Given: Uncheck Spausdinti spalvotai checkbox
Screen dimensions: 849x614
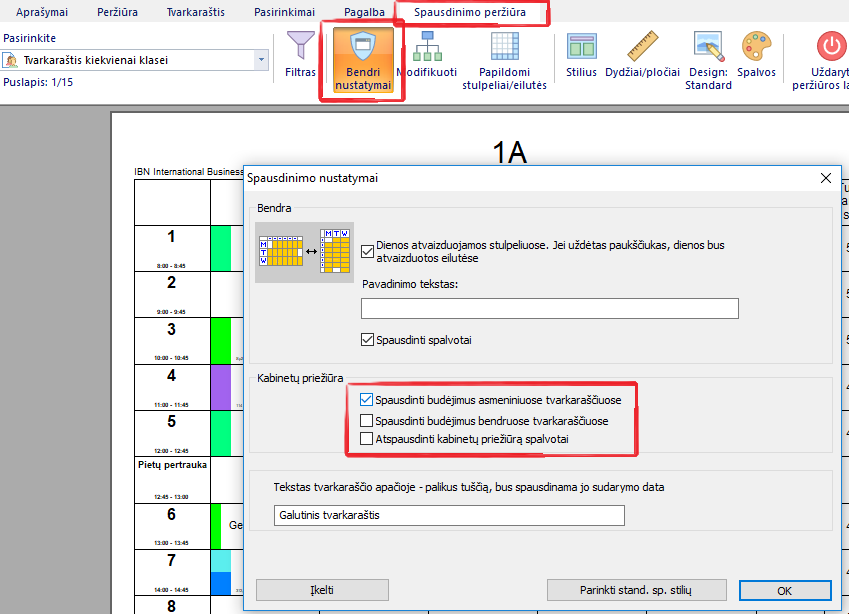Looking at the screenshot, I should (367, 340).
